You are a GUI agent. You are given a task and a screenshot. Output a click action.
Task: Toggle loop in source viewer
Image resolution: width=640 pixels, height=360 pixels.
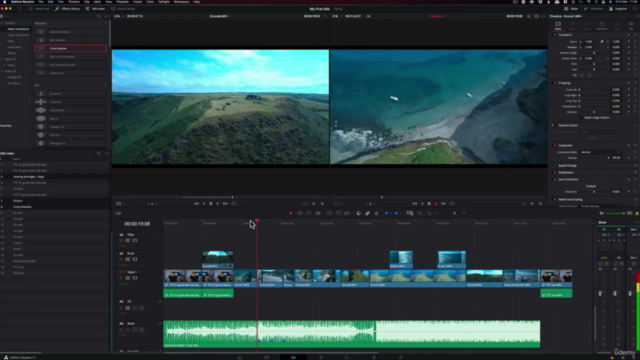(x=234, y=203)
